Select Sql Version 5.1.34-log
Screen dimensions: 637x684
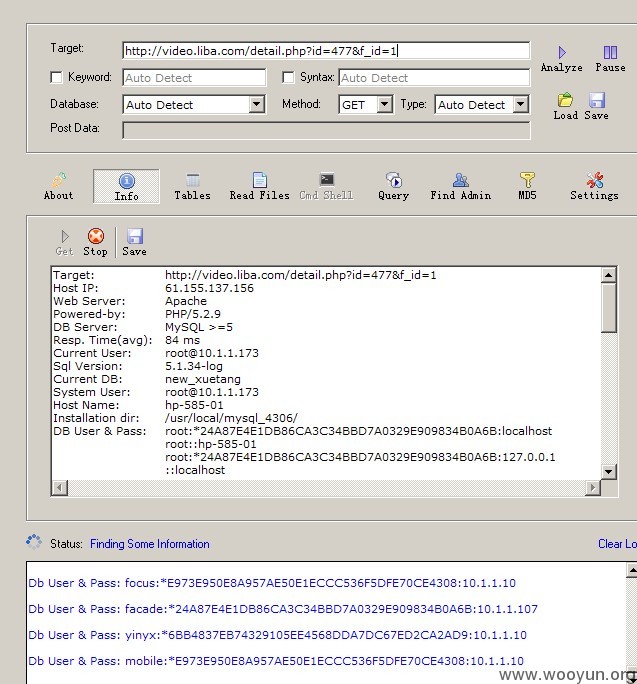pyautogui.click(x=194, y=366)
